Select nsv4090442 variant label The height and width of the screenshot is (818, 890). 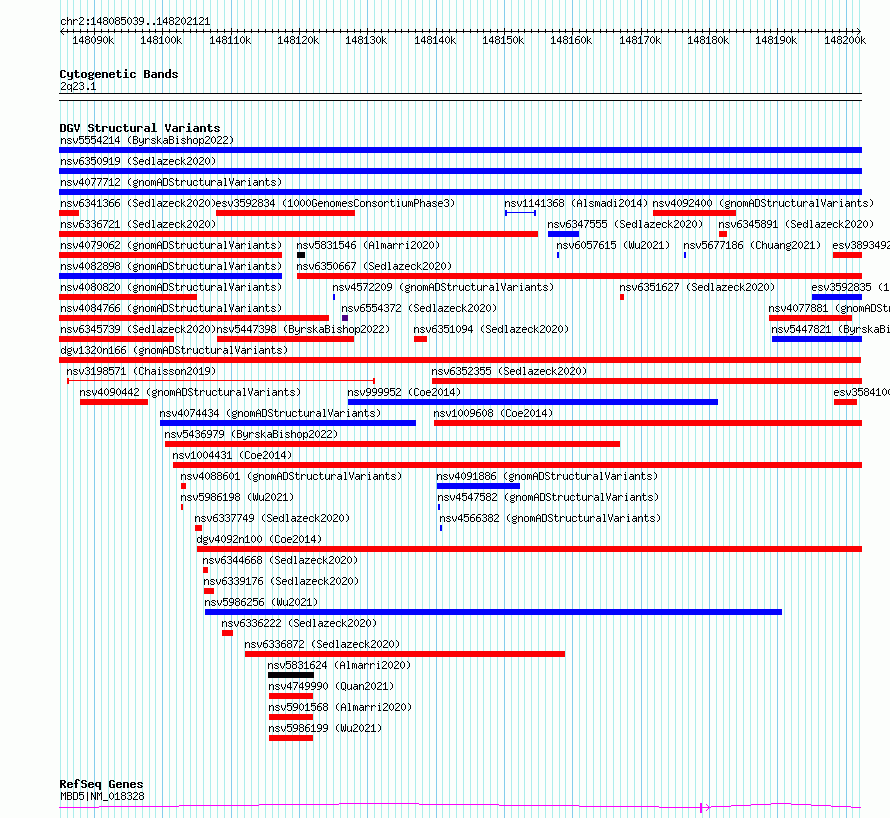coord(190,392)
